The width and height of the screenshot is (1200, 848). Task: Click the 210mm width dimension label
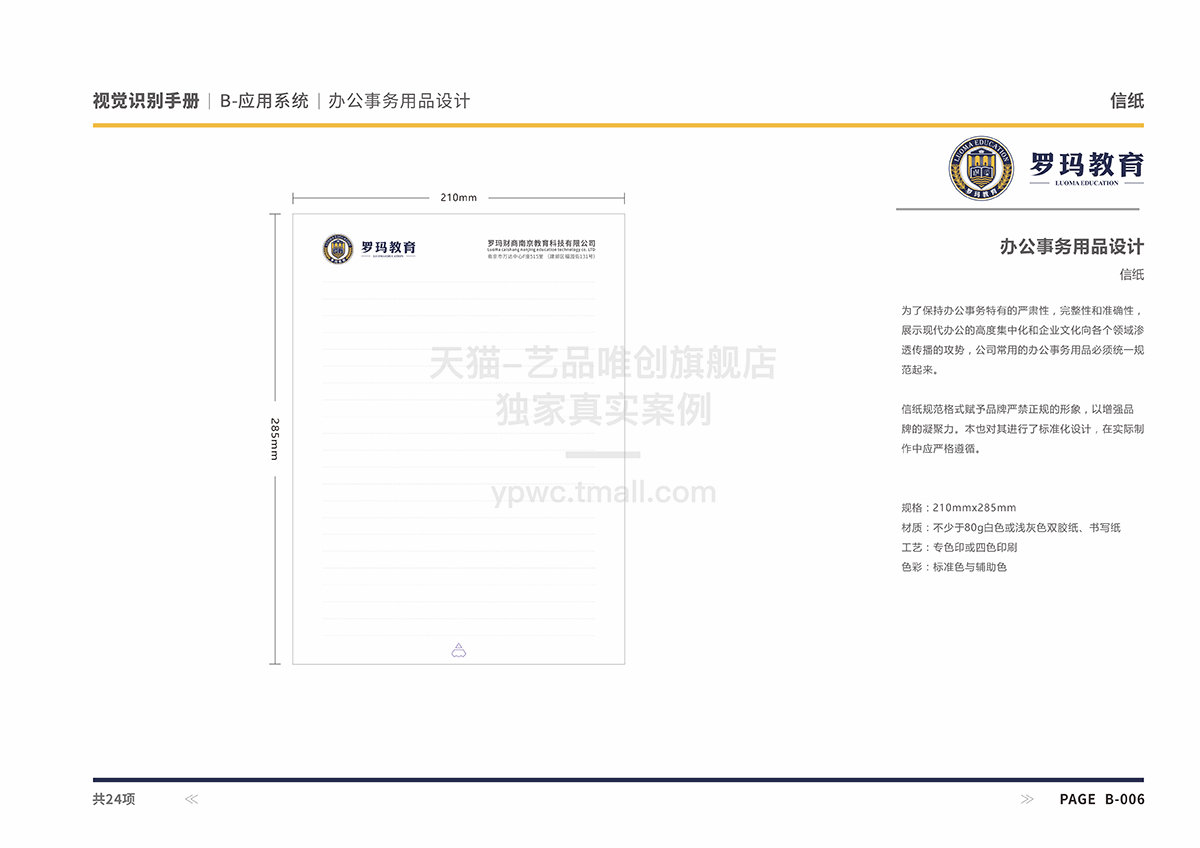tap(458, 197)
